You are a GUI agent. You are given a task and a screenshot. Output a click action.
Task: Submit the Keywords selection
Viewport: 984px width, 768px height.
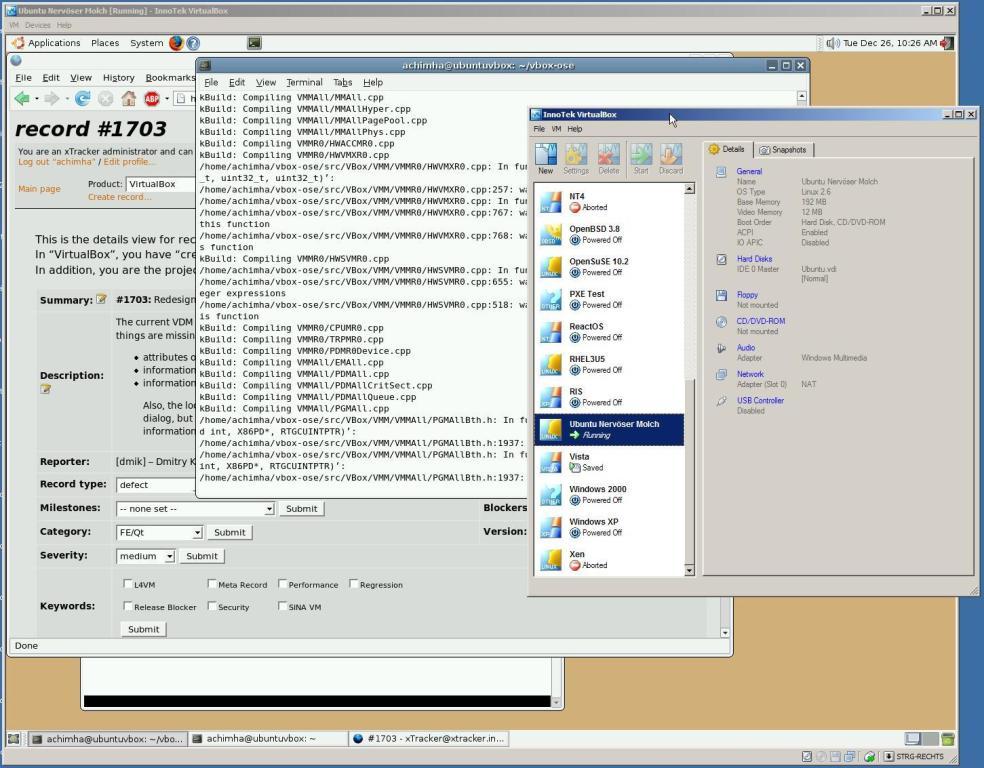(x=143, y=629)
